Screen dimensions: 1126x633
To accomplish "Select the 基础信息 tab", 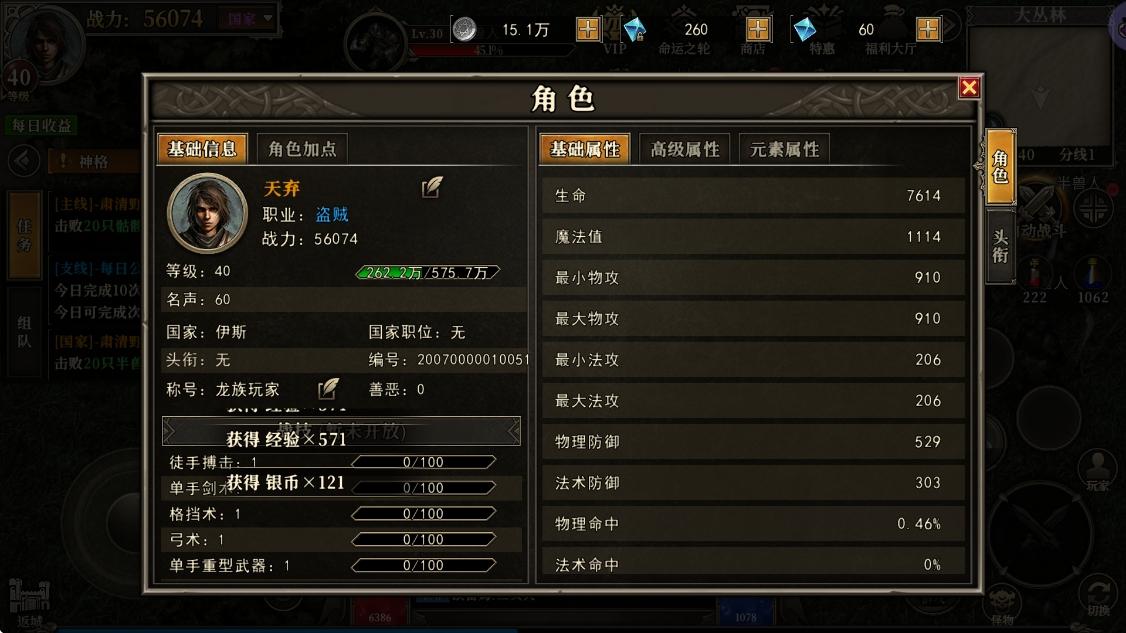I will [x=202, y=149].
